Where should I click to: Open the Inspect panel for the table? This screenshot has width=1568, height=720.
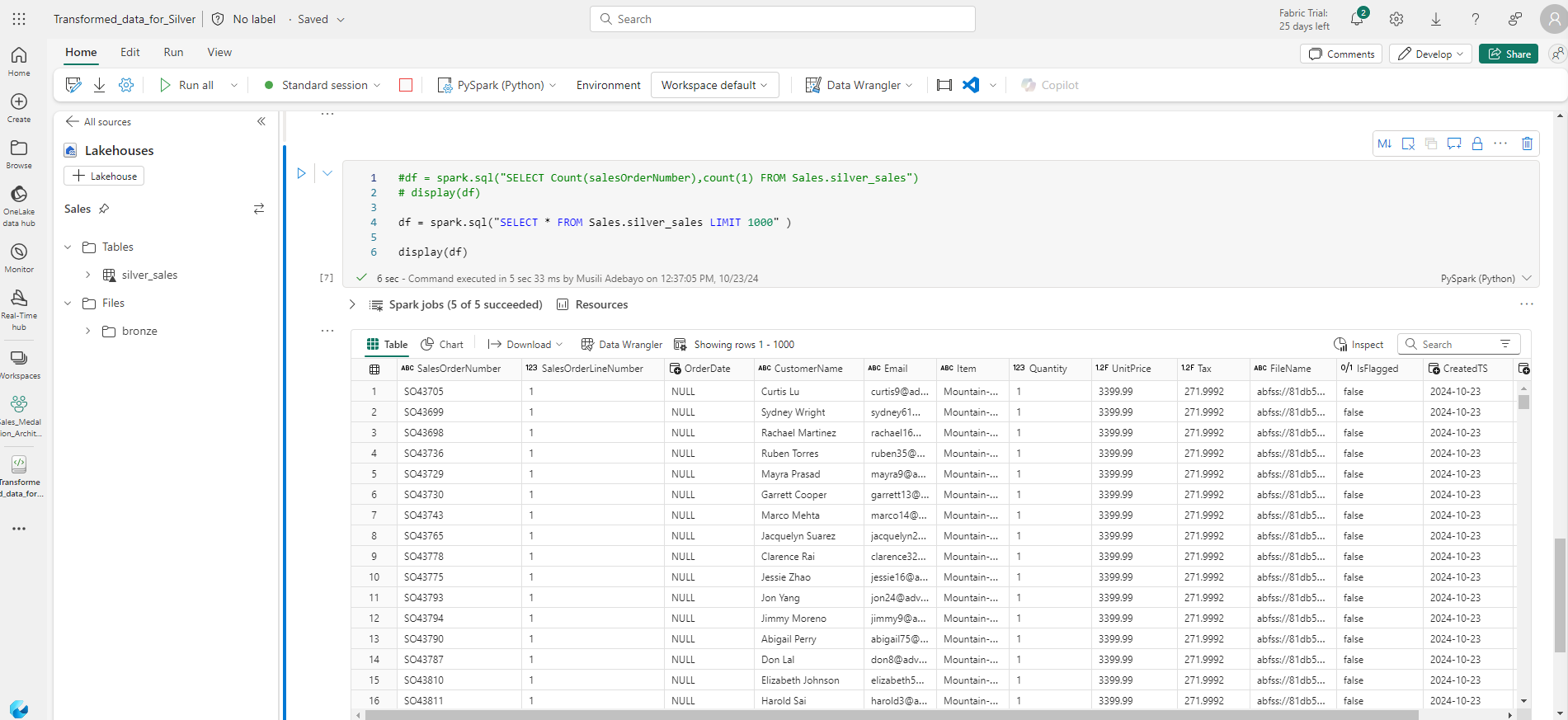point(1358,344)
